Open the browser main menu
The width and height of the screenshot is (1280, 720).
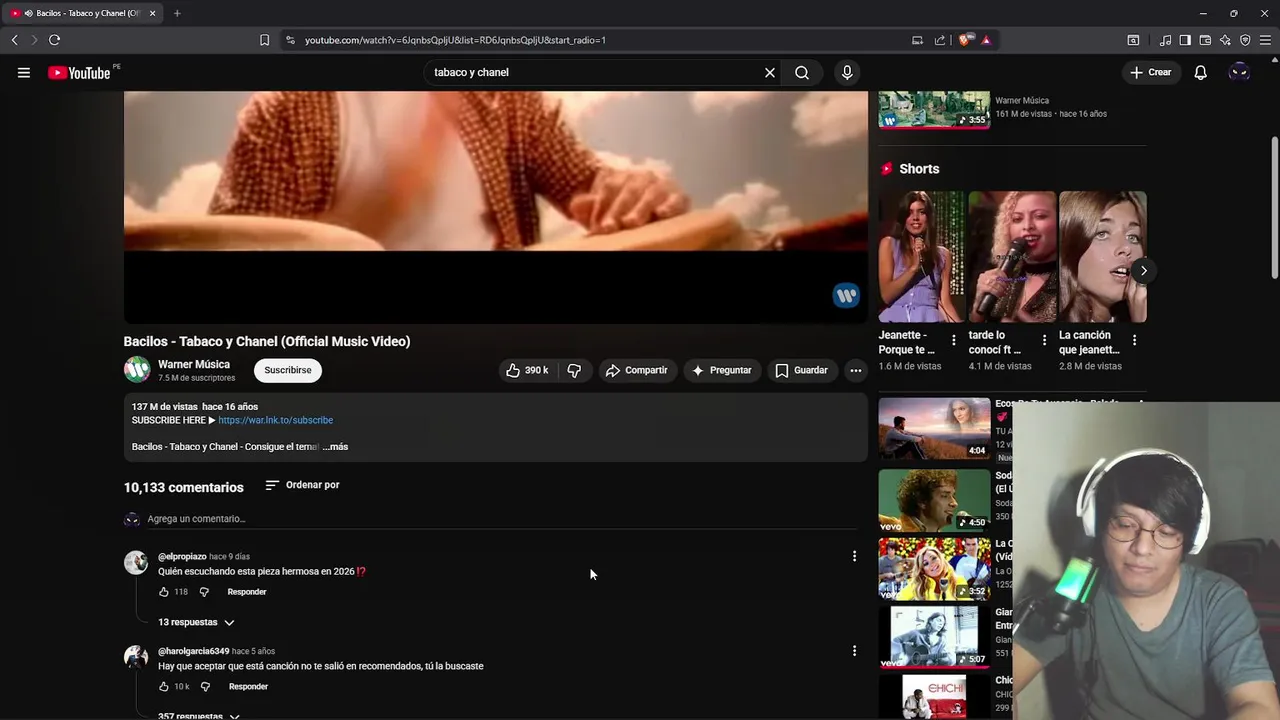pyautogui.click(x=1265, y=40)
